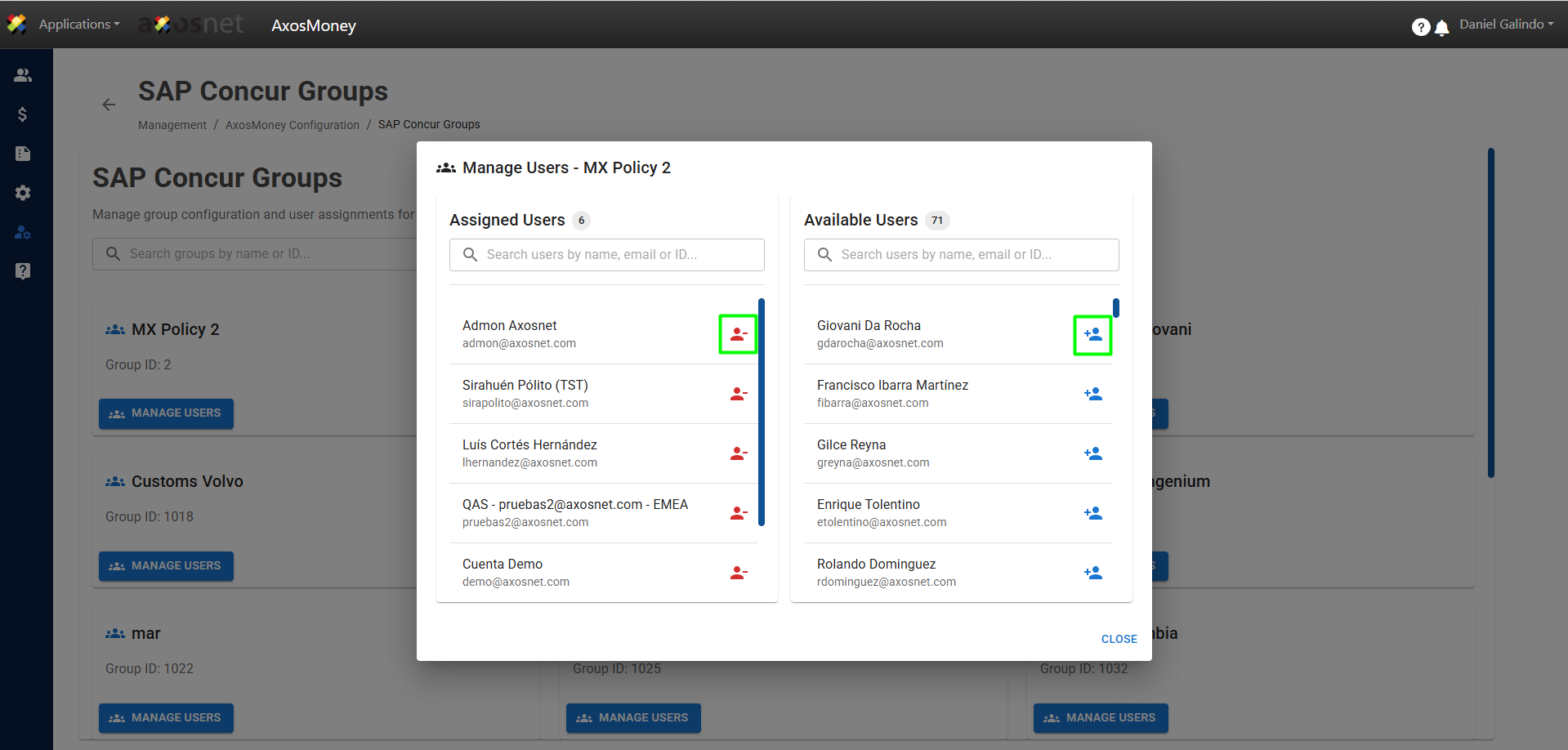
Task: Close the Manage Users dialog
Action: (1119, 639)
